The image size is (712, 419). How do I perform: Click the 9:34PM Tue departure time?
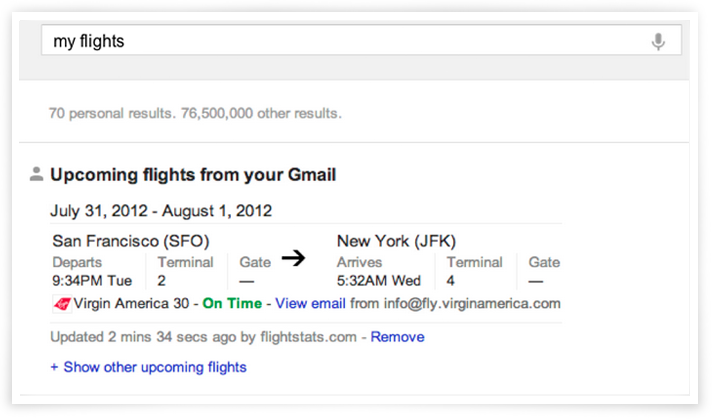click(x=92, y=280)
